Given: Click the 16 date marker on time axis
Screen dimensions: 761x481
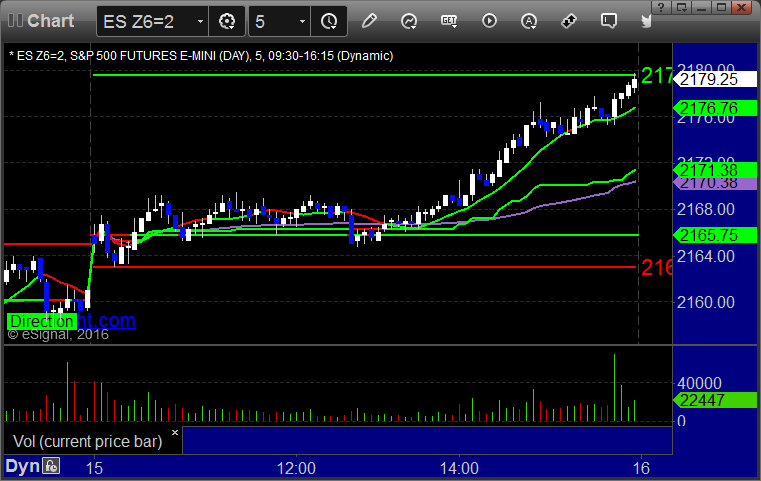Looking at the screenshot, I should [x=641, y=468].
